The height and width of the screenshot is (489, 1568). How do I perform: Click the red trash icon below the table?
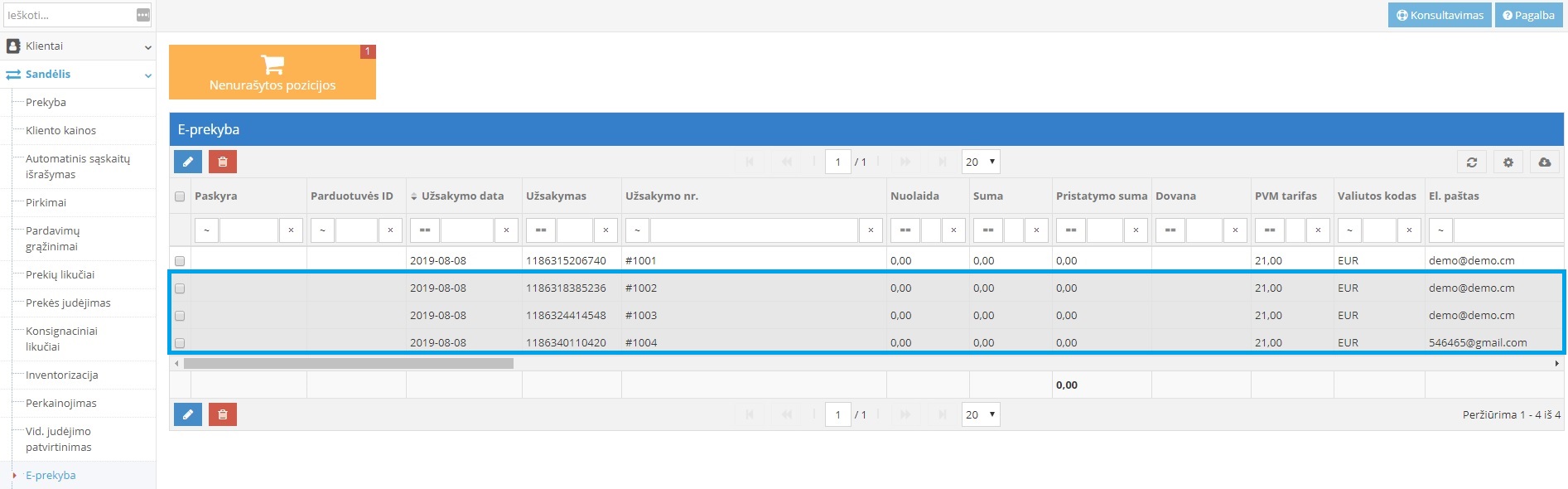(x=223, y=414)
